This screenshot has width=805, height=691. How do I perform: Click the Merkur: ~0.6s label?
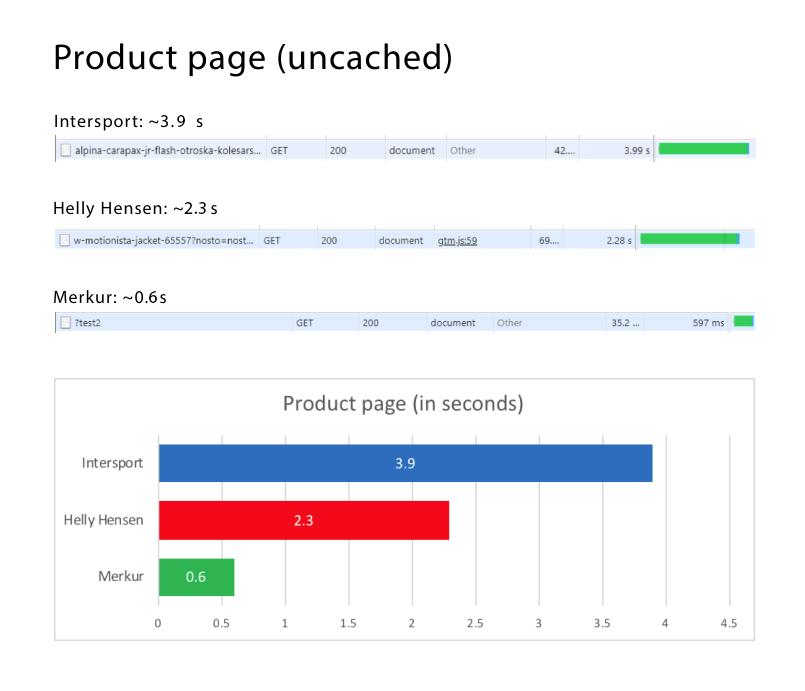coord(110,297)
